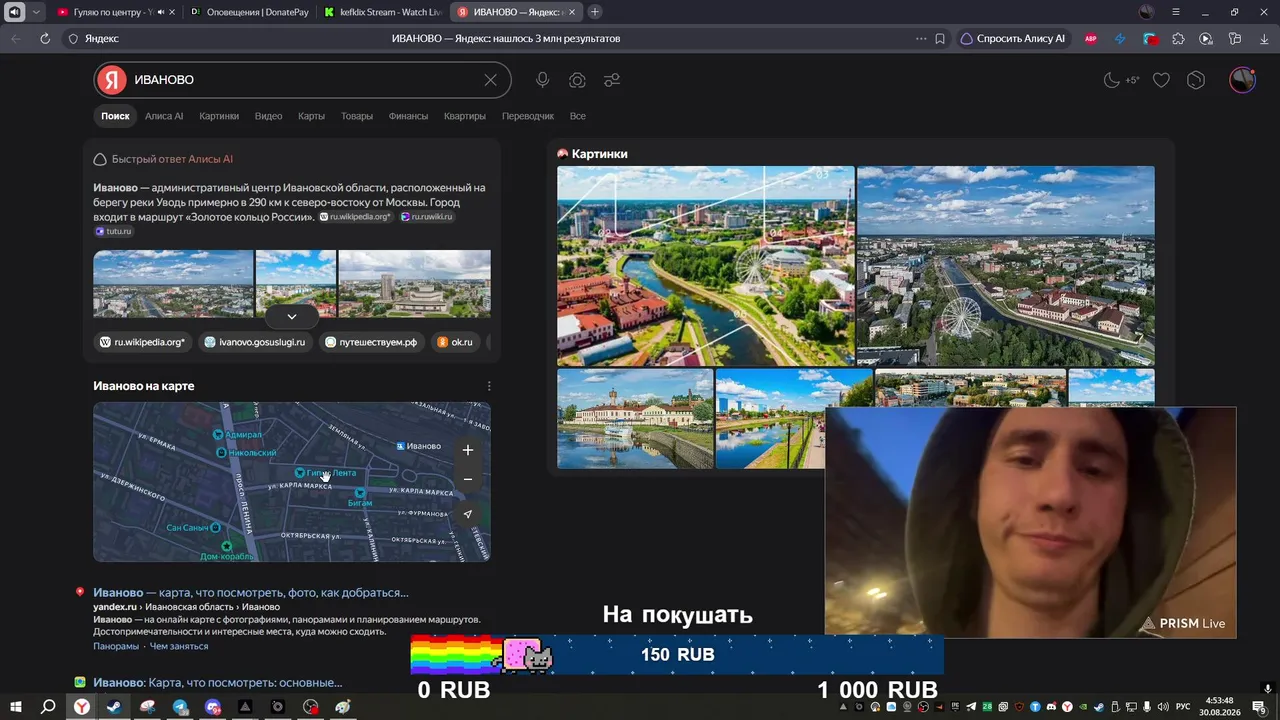Open Steam from the taskbar

click(114, 707)
